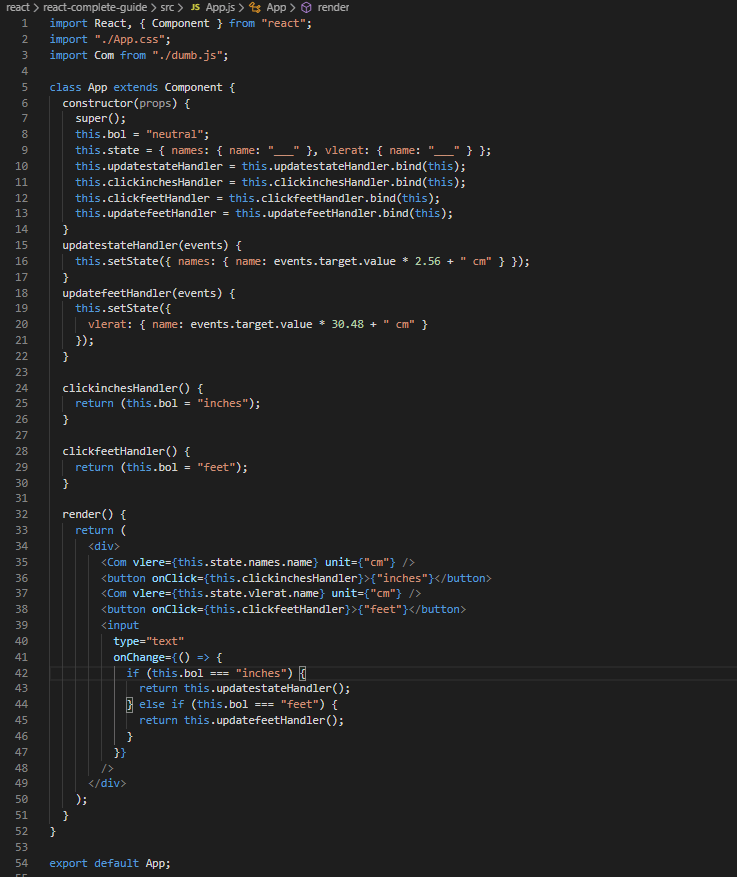Image resolution: width=737 pixels, height=877 pixels.
Task: Expand chevron after 'App.js' breadcrumb
Action: point(241,7)
